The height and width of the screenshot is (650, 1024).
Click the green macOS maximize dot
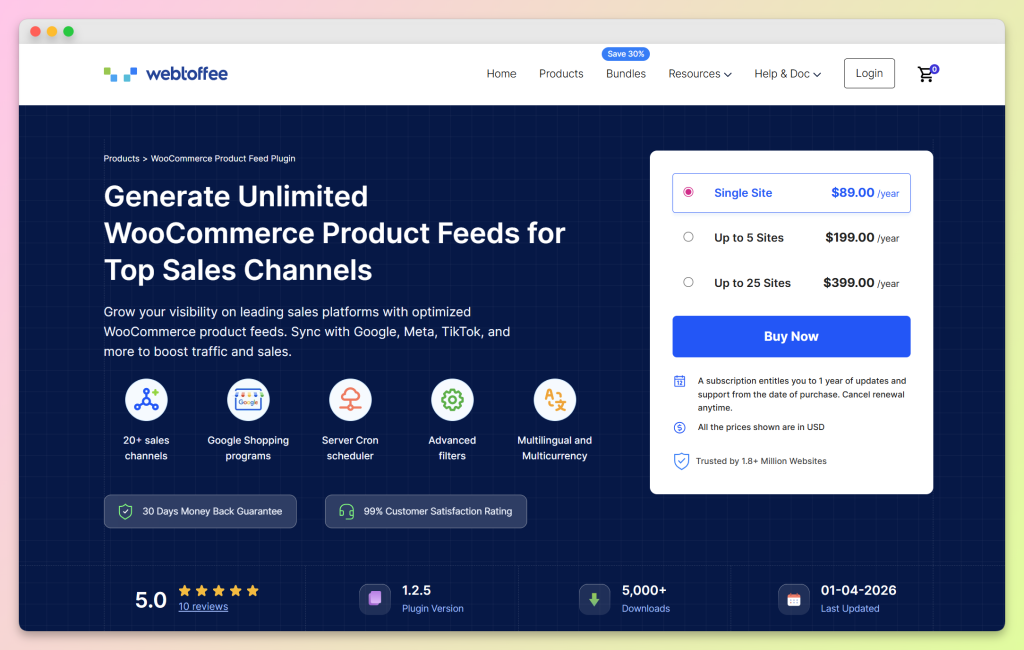(68, 31)
